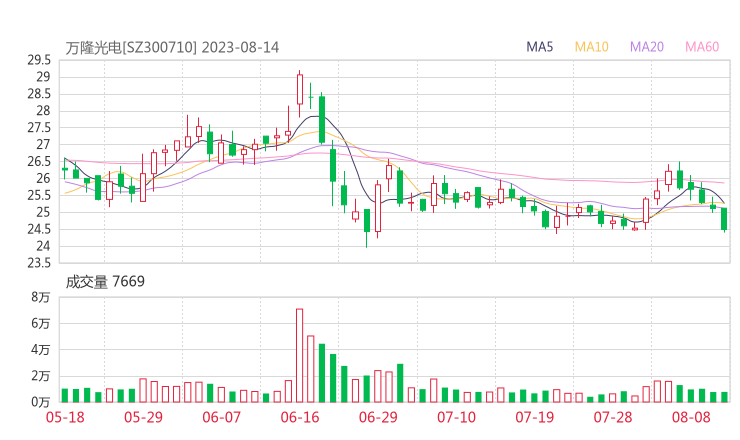Click the chart title 万隆光电[SZ300710] 2023-08-14
The height and width of the screenshot is (440, 740).
tap(172, 48)
